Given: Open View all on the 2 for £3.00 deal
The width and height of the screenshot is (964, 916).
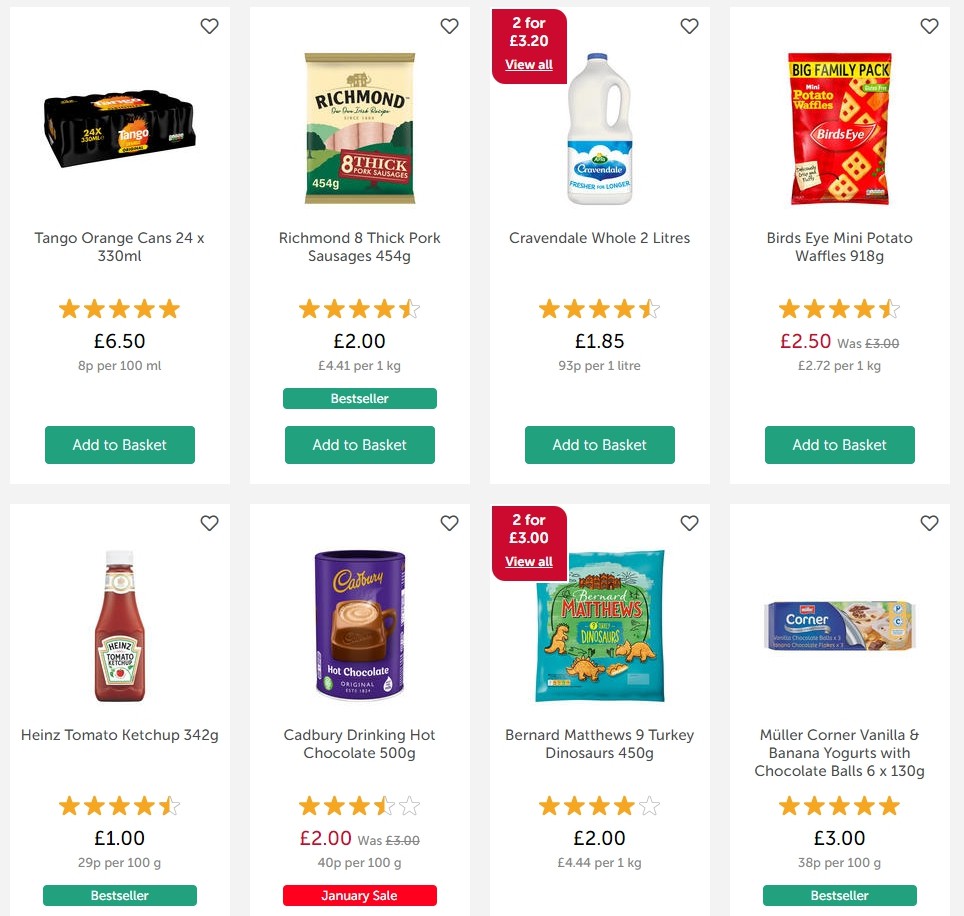Looking at the screenshot, I should coord(528,561).
